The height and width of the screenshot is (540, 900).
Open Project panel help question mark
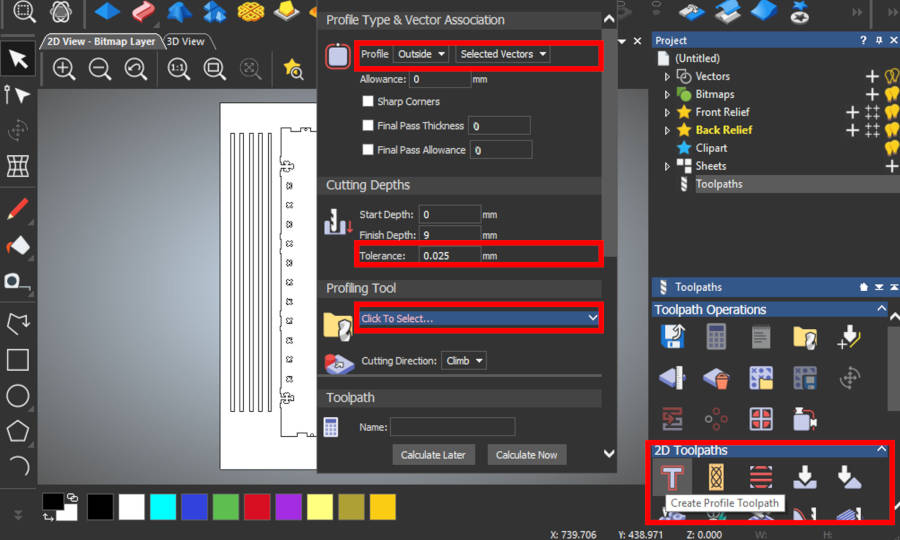[863, 40]
